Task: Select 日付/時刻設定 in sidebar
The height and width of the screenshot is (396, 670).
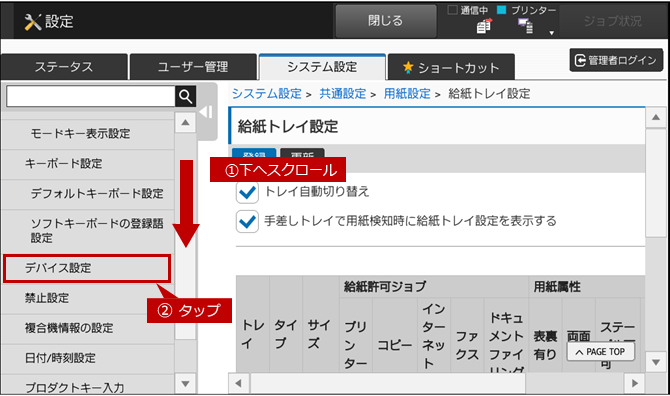Action: tap(88, 358)
